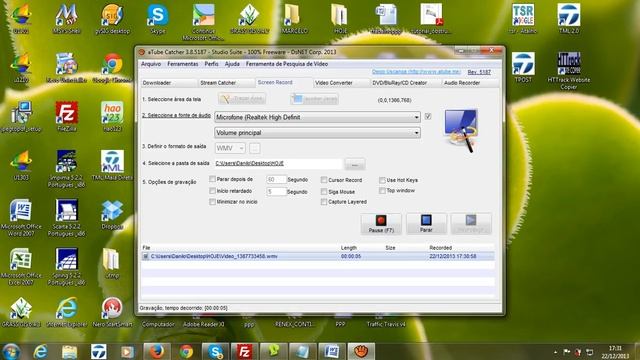
Task: Switch to the Video Converter tab
Action: (341, 83)
